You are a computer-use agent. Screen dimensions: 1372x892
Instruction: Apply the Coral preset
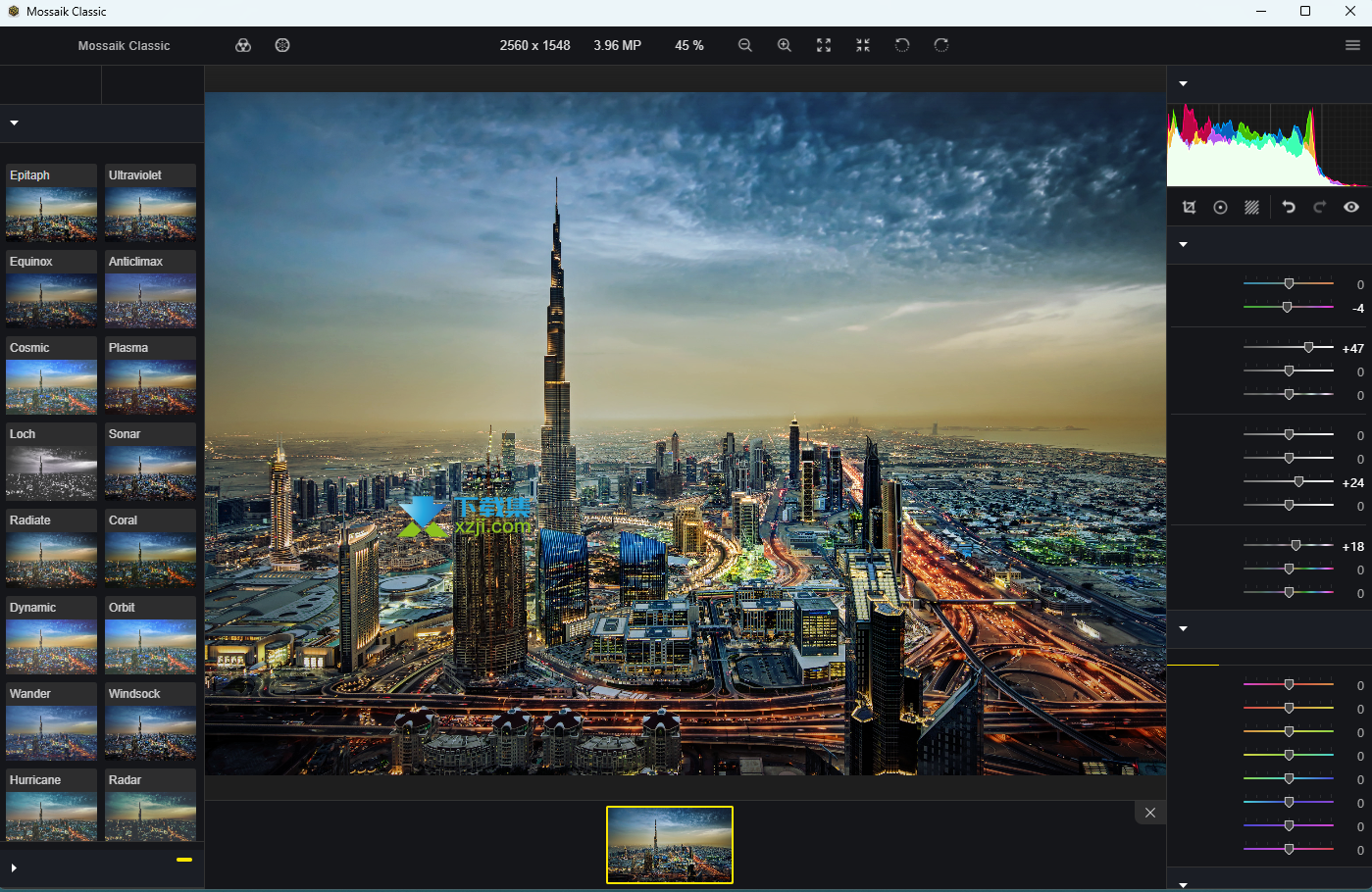150,548
